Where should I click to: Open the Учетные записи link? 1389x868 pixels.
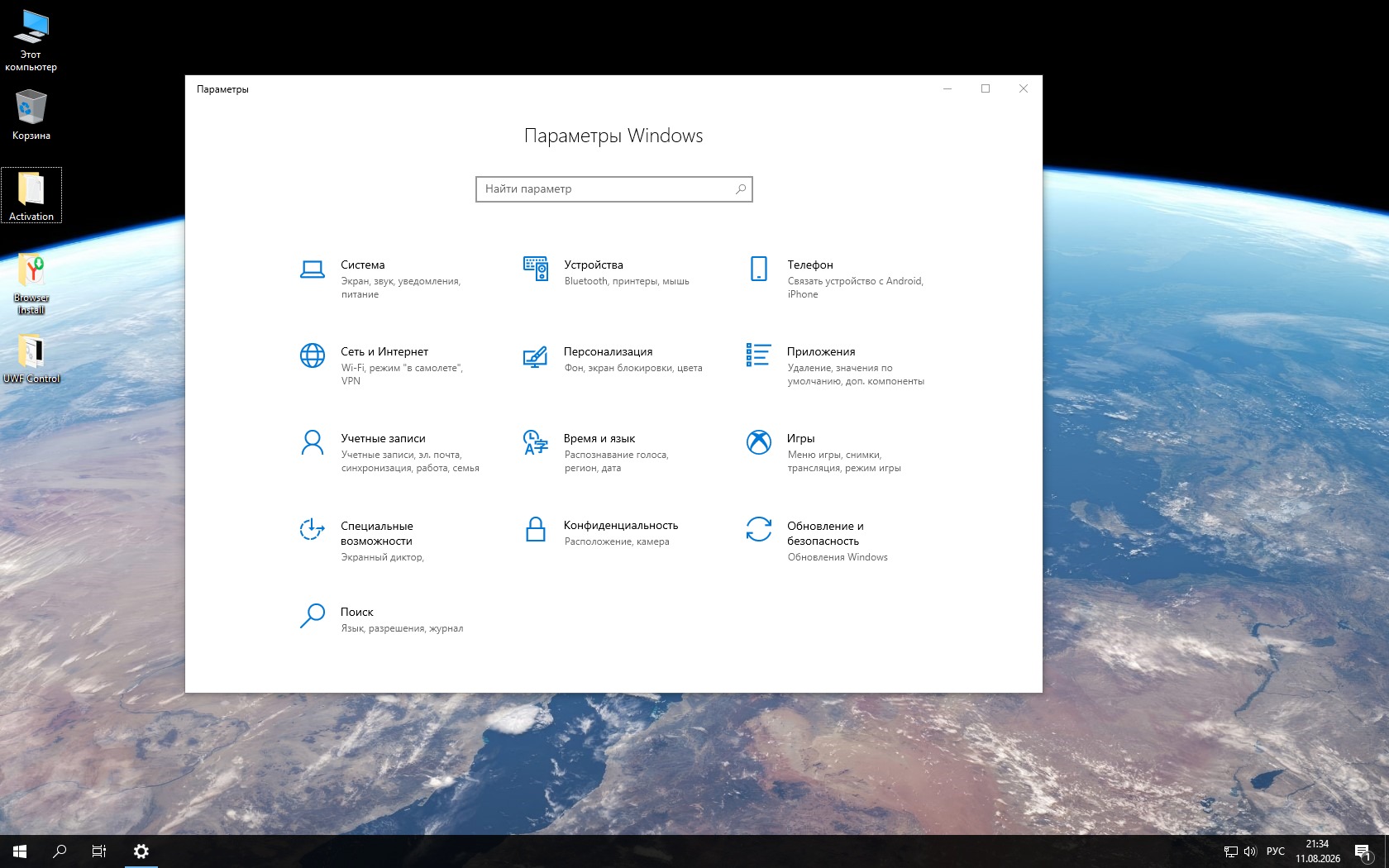pos(383,439)
